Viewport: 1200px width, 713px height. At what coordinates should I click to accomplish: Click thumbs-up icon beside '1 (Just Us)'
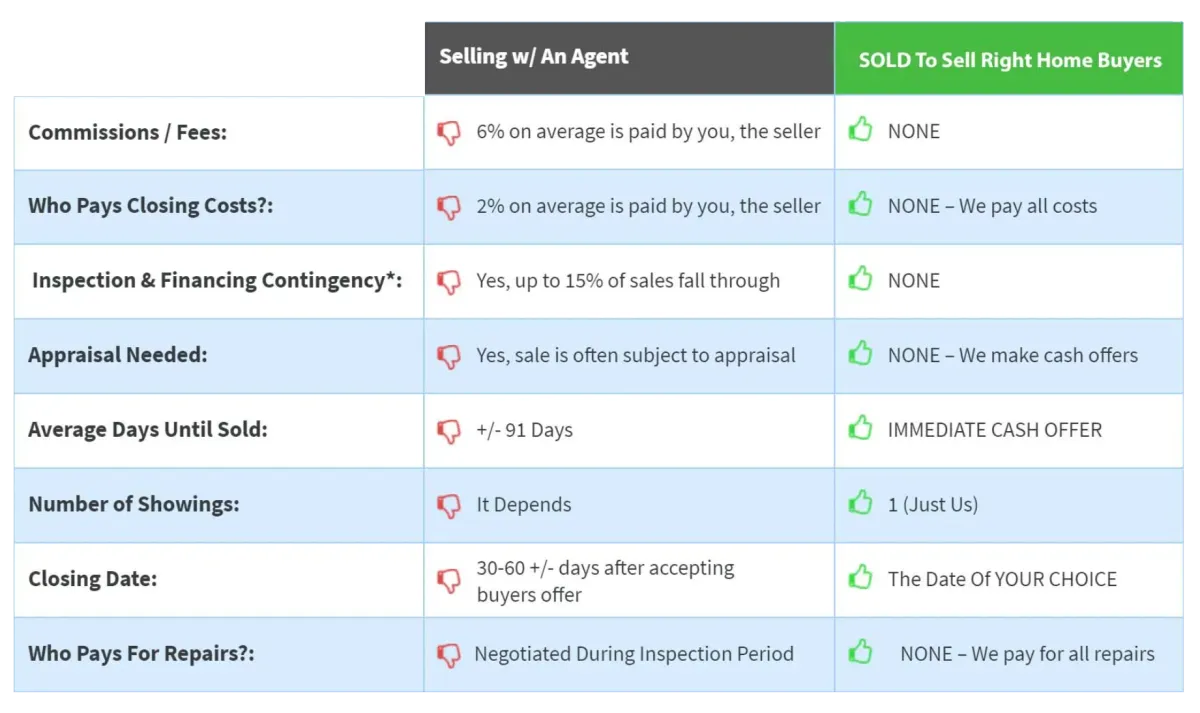pyautogui.click(x=860, y=503)
